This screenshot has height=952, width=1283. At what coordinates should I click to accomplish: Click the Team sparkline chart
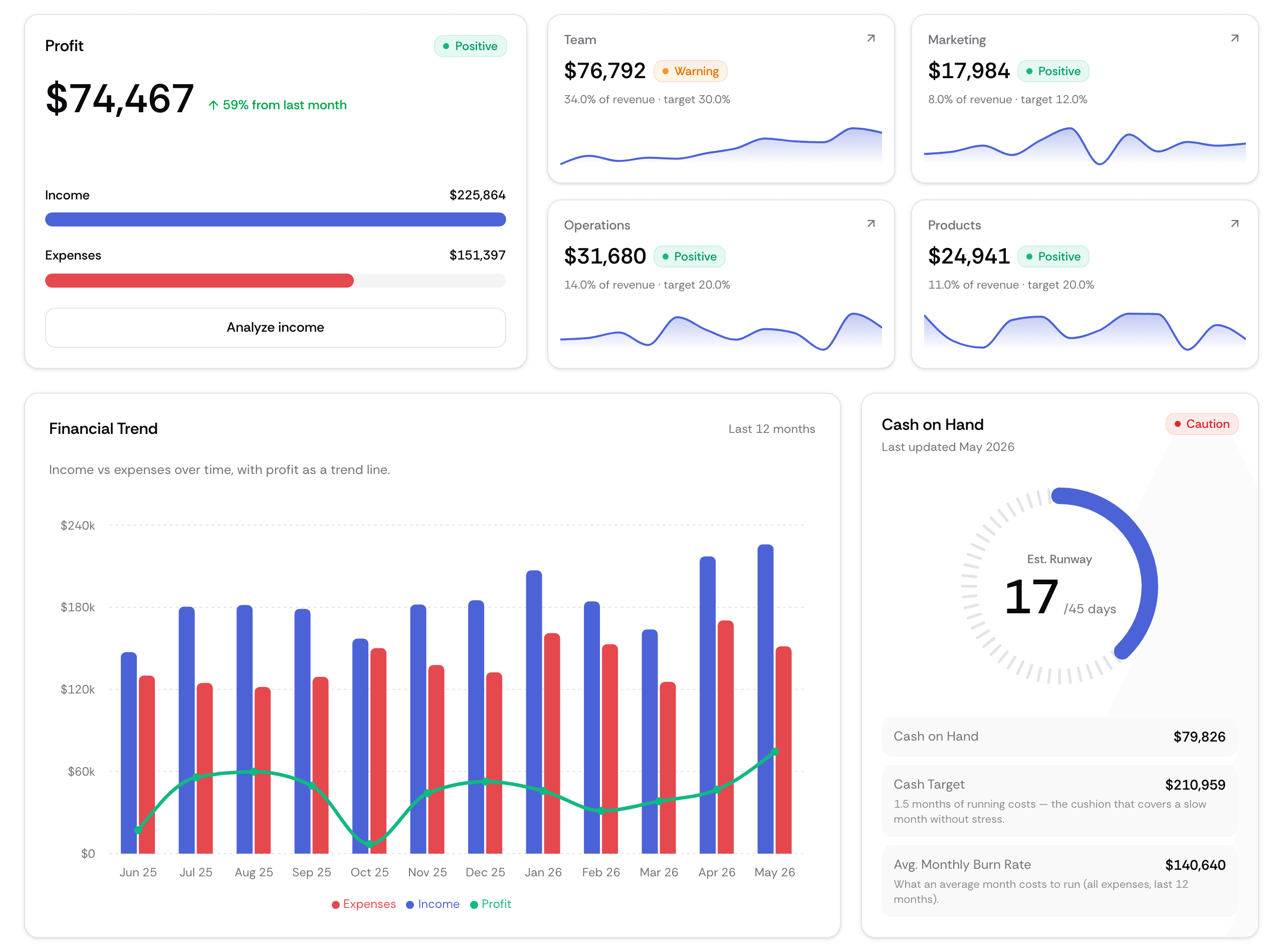pos(721,146)
